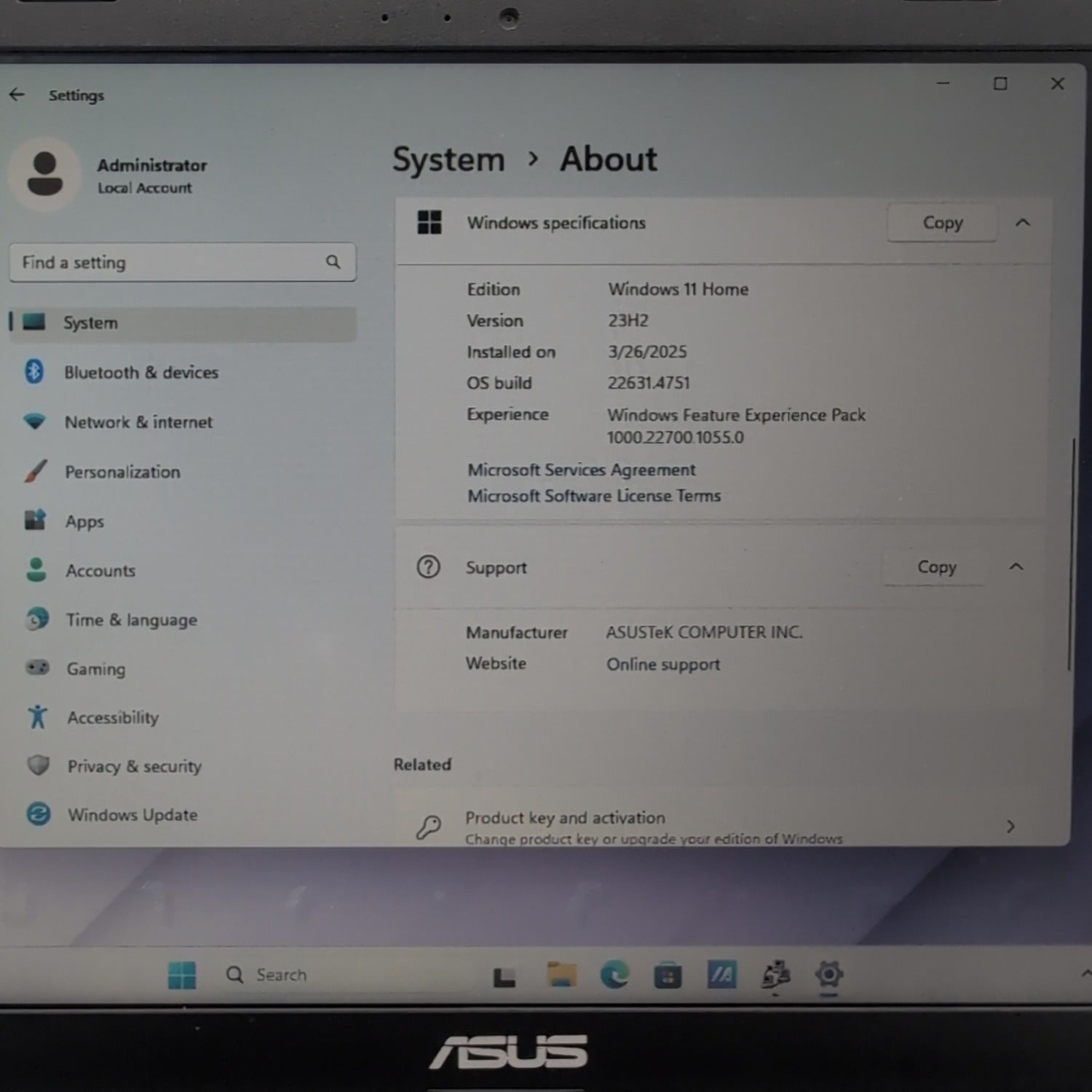Click the Accessibility figure icon
Viewport: 1092px width, 1092px height.
(x=38, y=717)
